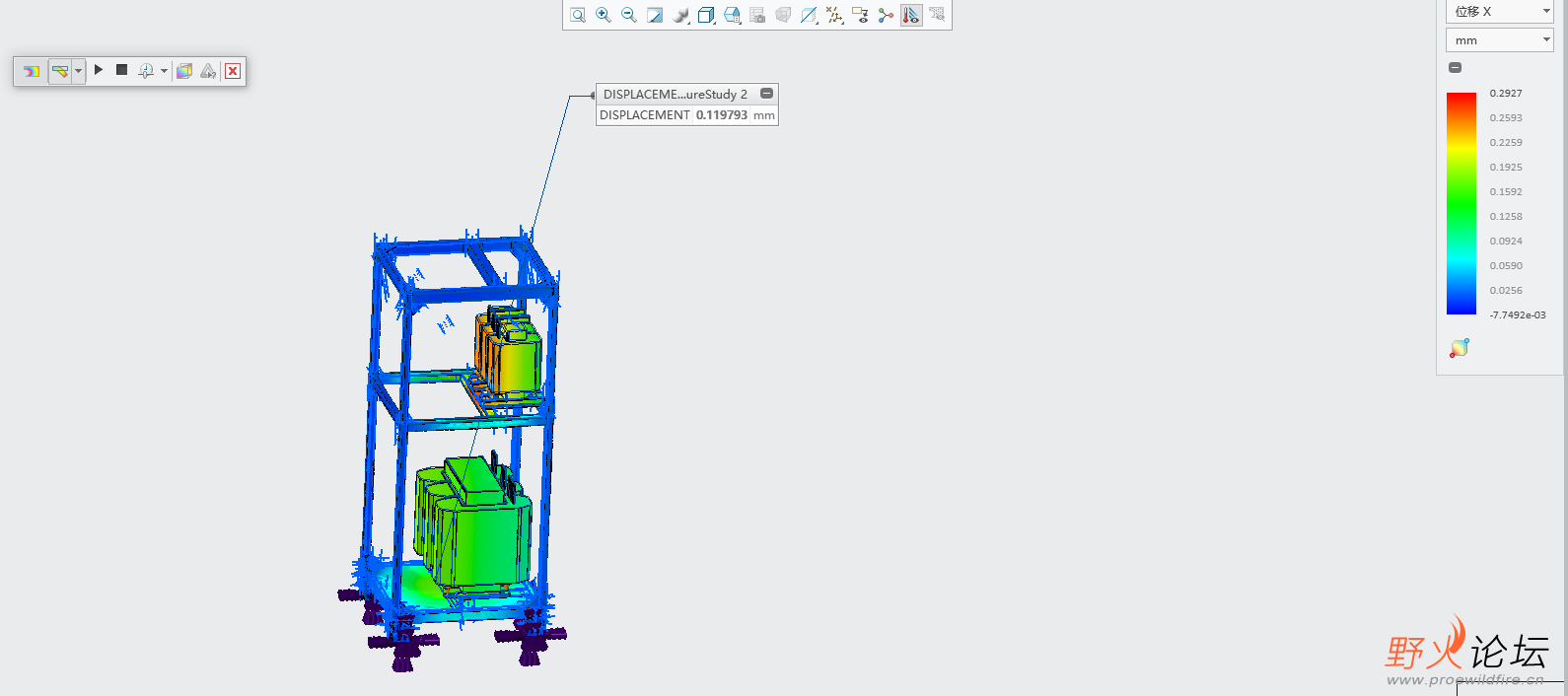This screenshot has width=1568, height=696.
Task: Click the Zoom In magnifier icon
Action: pos(604,15)
